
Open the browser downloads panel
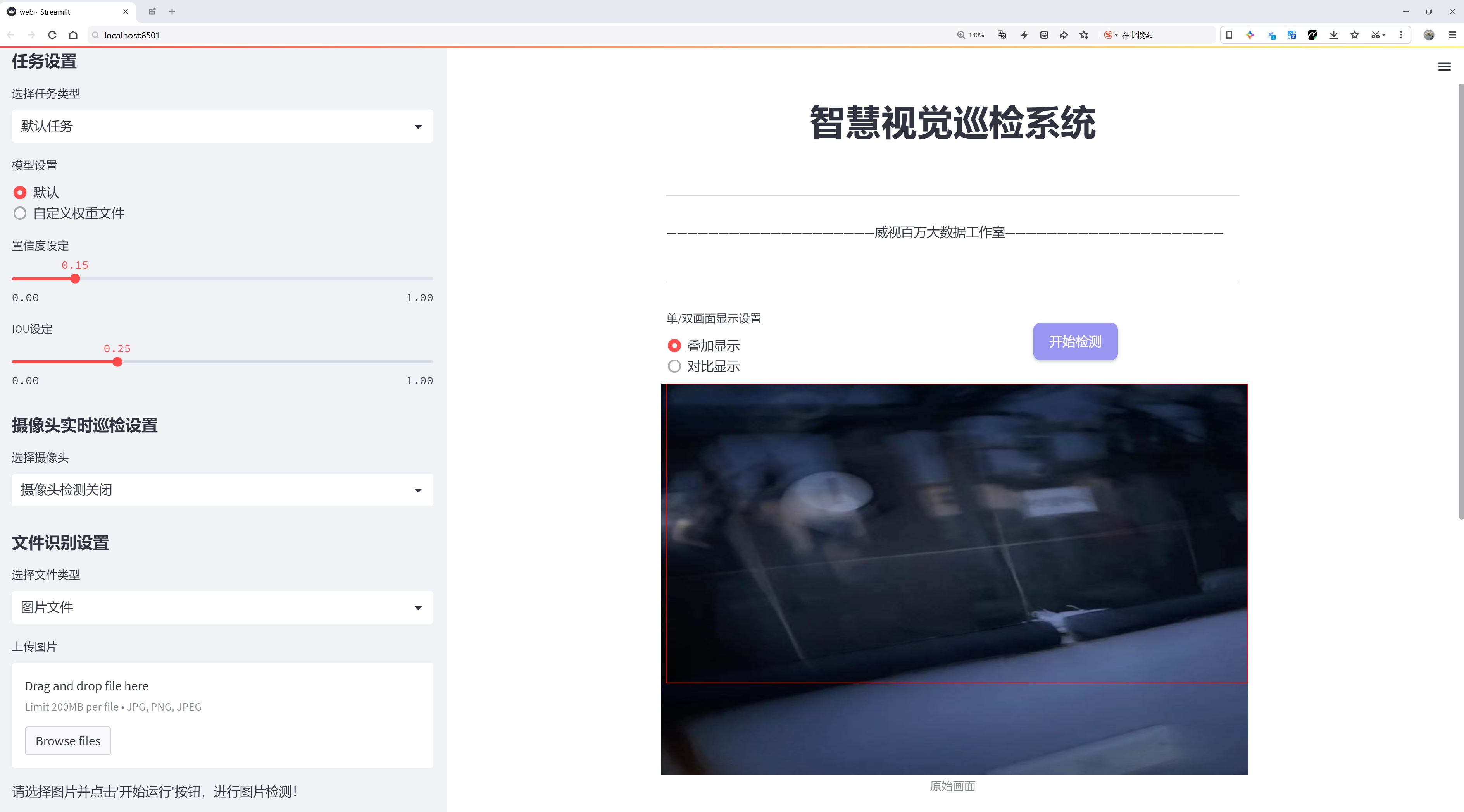[x=1334, y=34]
